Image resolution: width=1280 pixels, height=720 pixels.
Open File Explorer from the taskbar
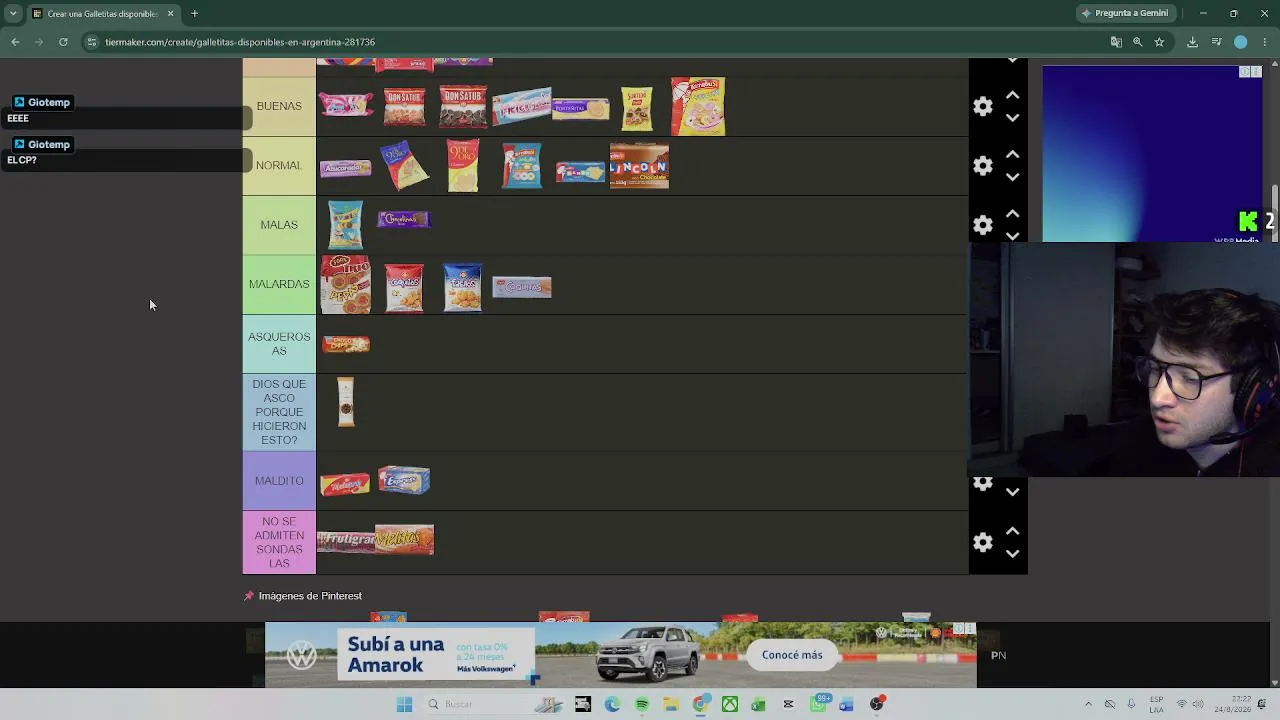coord(671,704)
